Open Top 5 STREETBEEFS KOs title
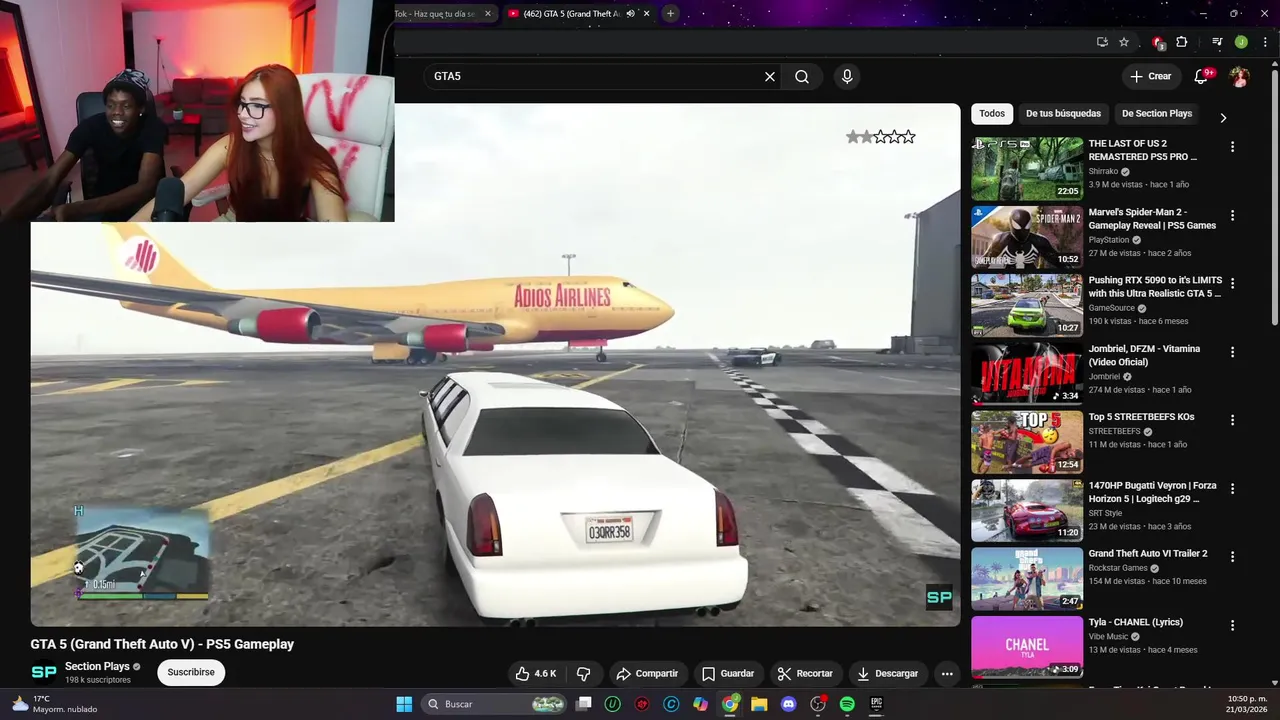This screenshot has height=720, width=1280. 1141,417
